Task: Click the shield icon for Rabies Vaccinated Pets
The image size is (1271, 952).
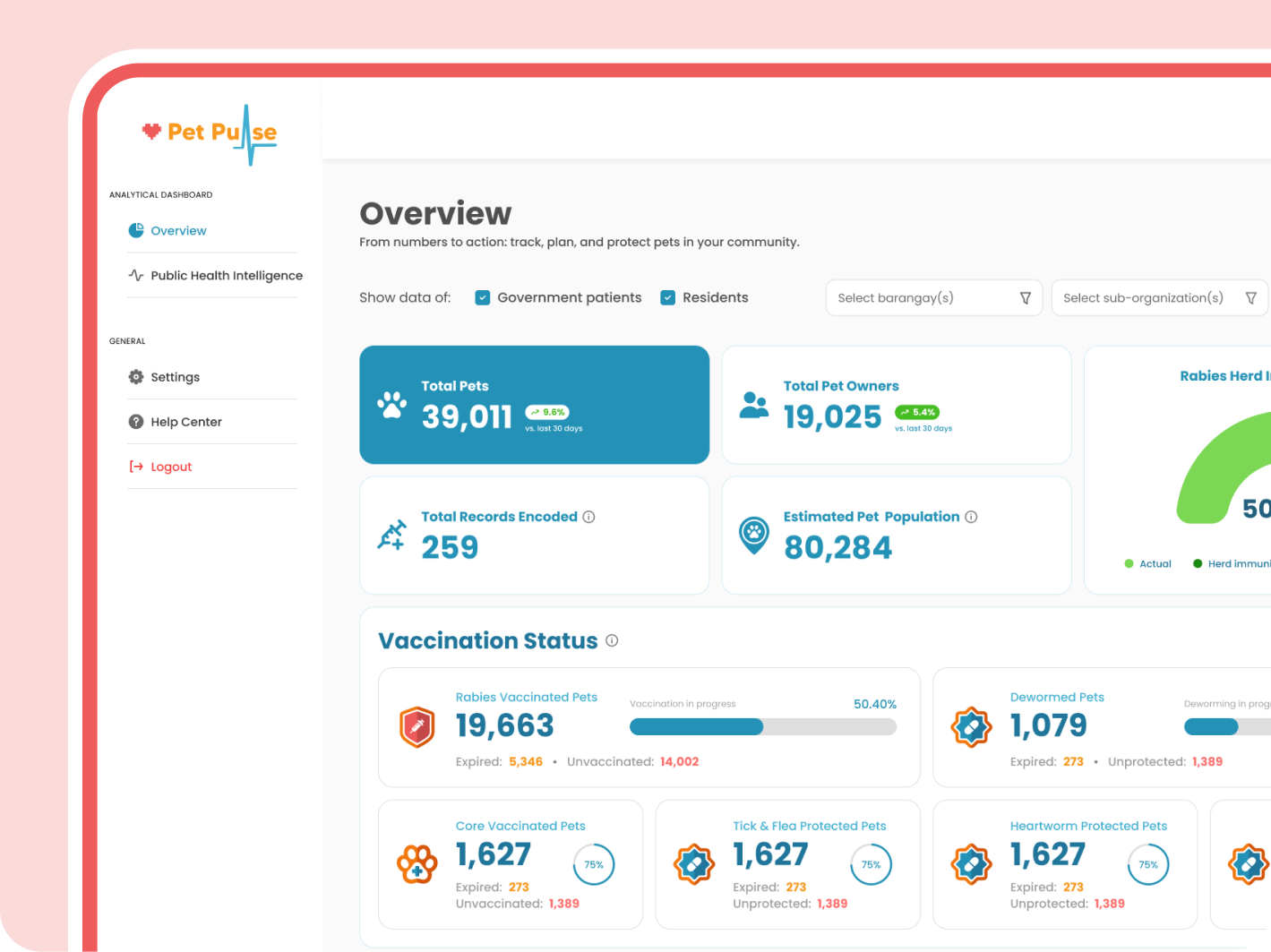Action: 417,727
